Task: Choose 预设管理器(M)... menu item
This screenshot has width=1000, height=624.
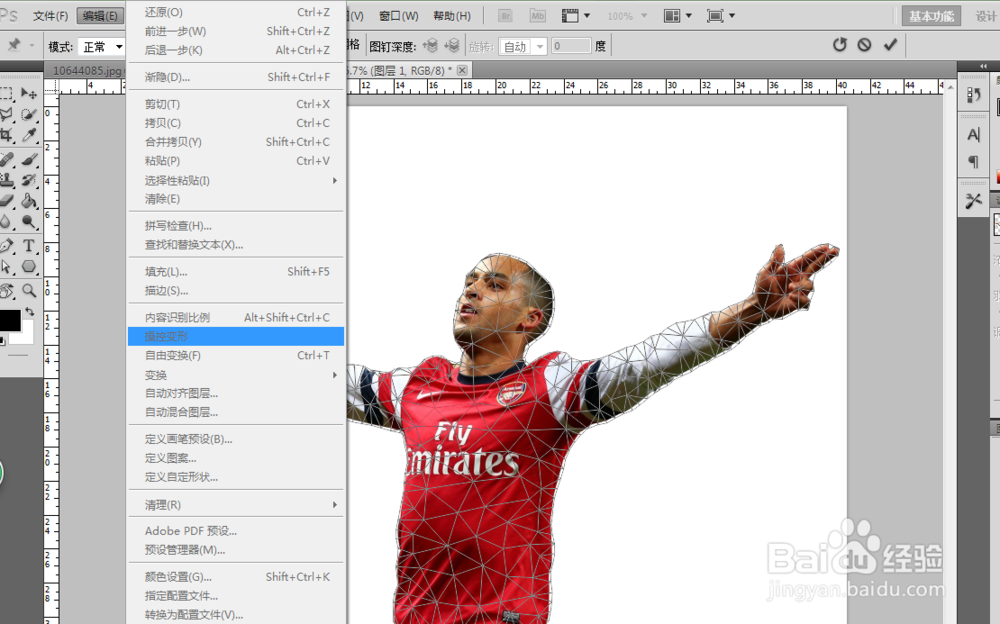Action: pyautogui.click(x=236, y=550)
